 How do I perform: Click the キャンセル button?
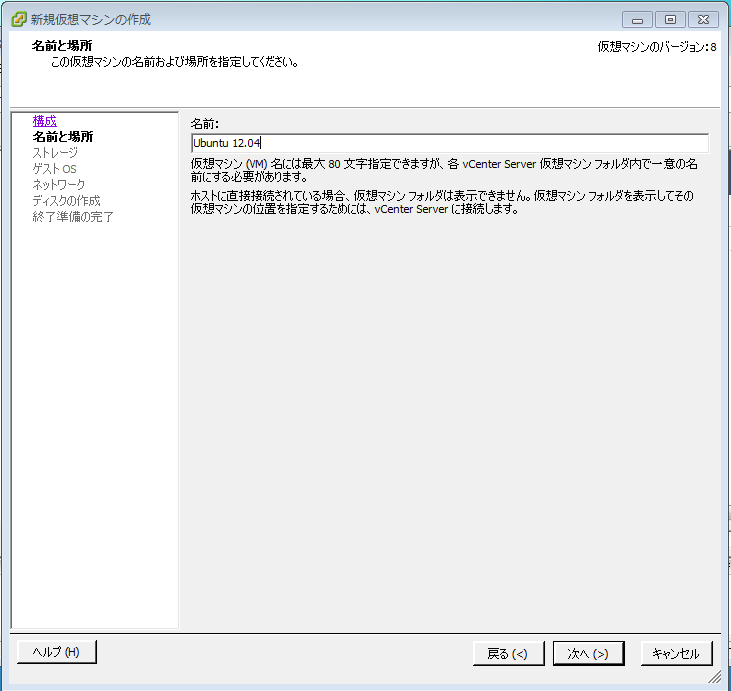(676, 654)
